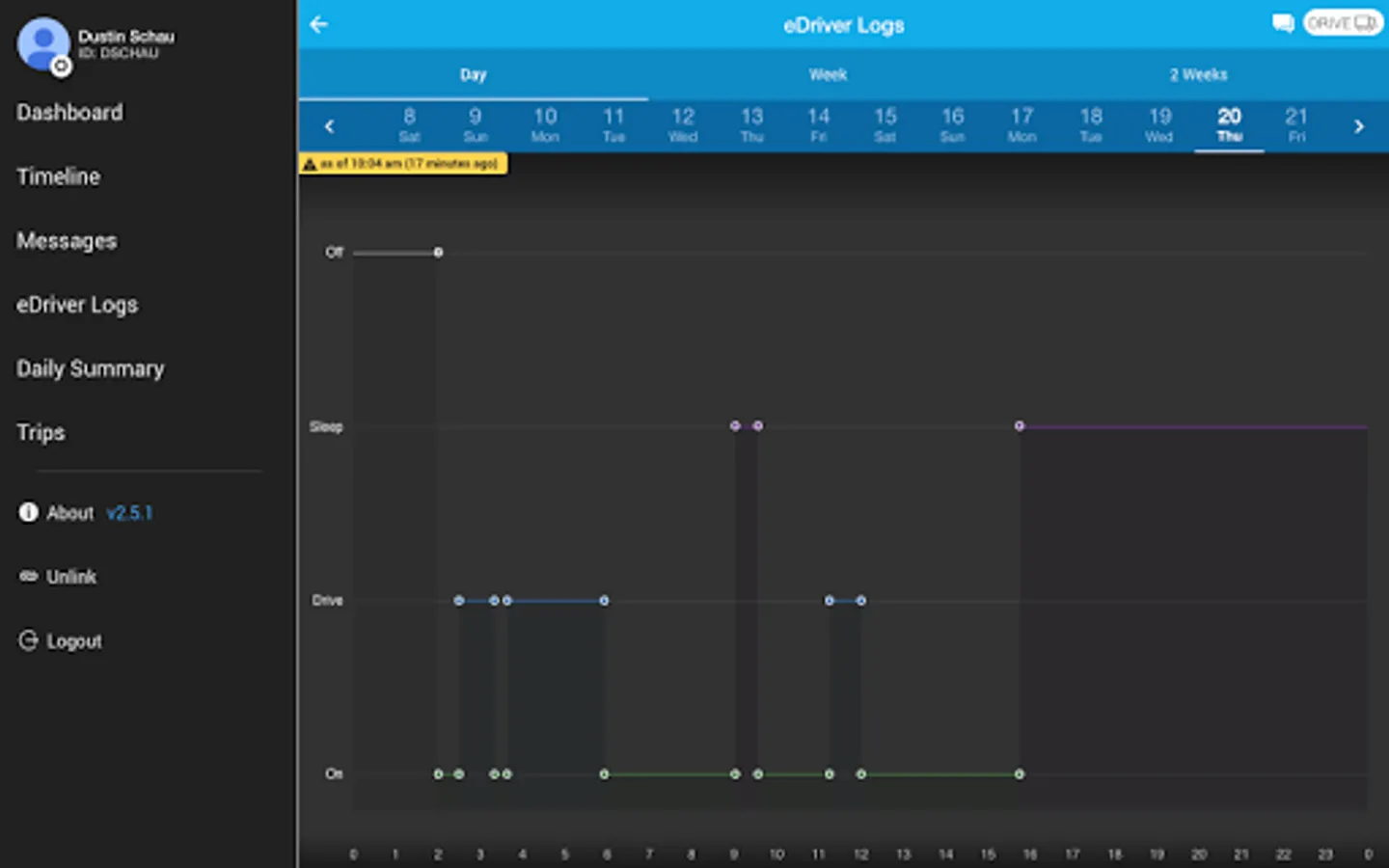Click the yellow last-updated warning banner
This screenshot has height=868, width=1389.
point(403,164)
